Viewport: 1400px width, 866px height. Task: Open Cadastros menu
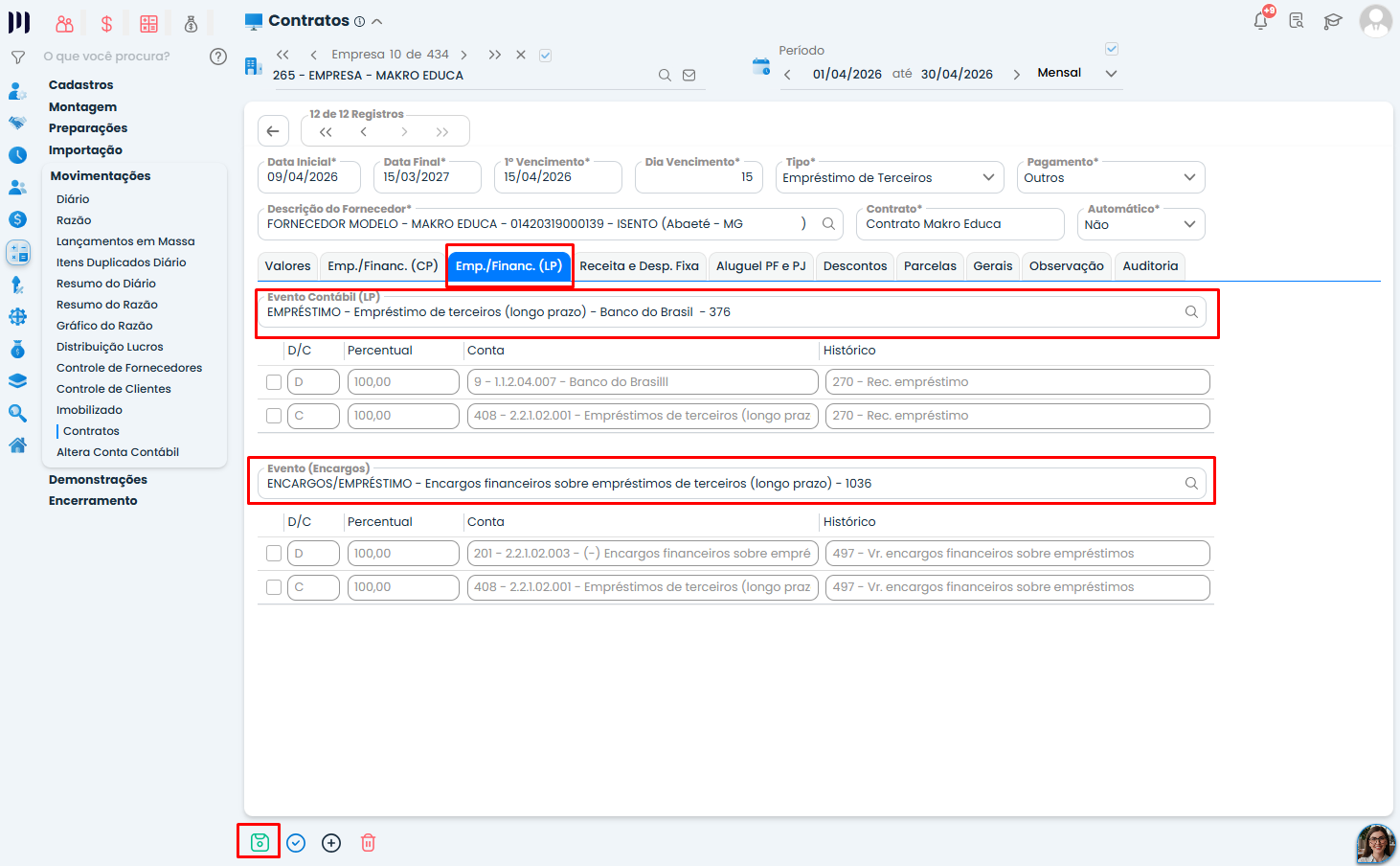pyautogui.click(x=81, y=85)
